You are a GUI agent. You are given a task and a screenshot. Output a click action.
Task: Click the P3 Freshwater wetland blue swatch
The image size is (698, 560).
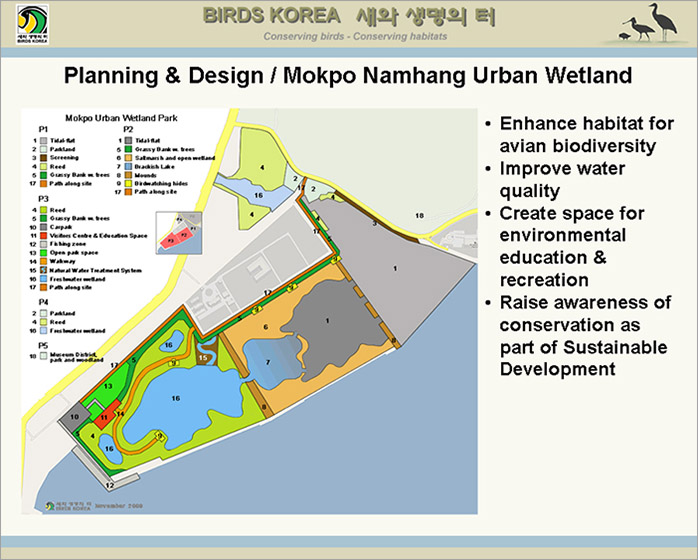[x=43, y=279]
